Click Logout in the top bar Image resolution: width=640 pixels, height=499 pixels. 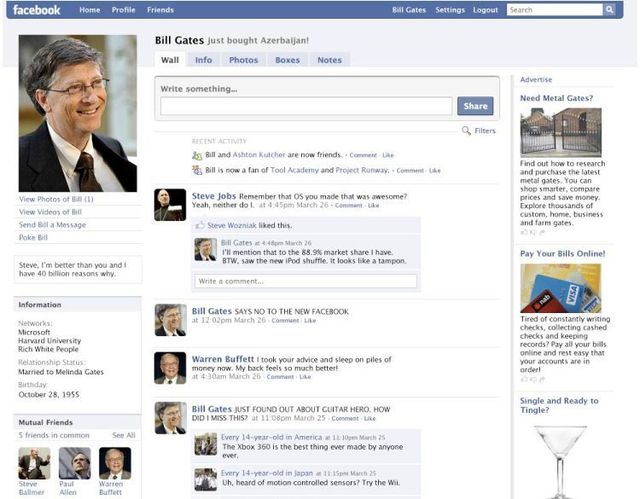tap(485, 10)
